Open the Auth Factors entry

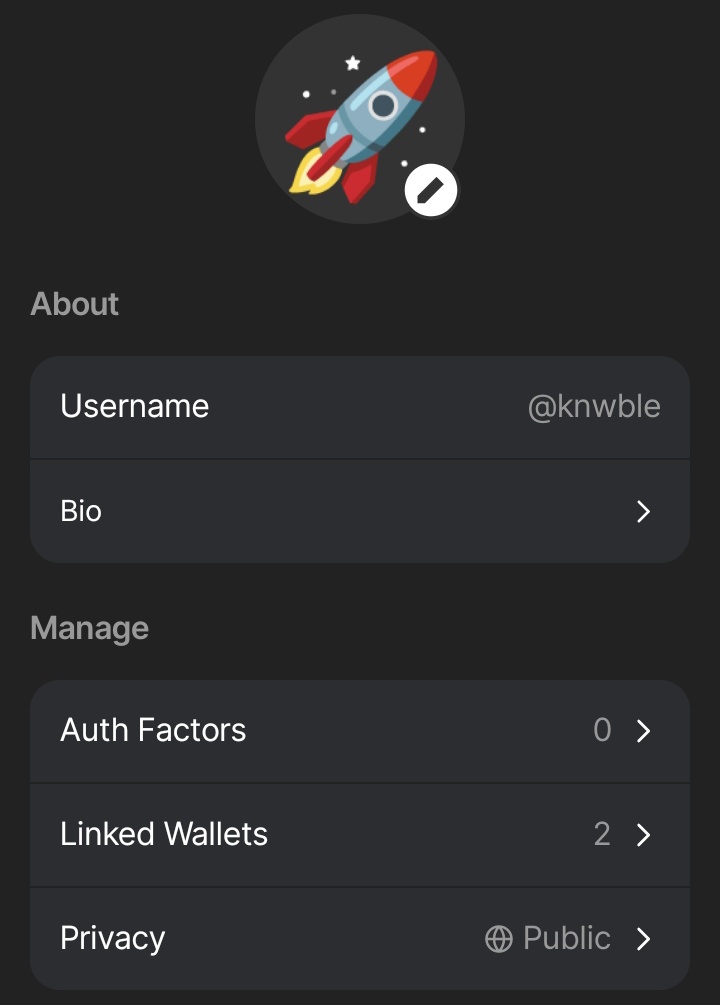360,731
